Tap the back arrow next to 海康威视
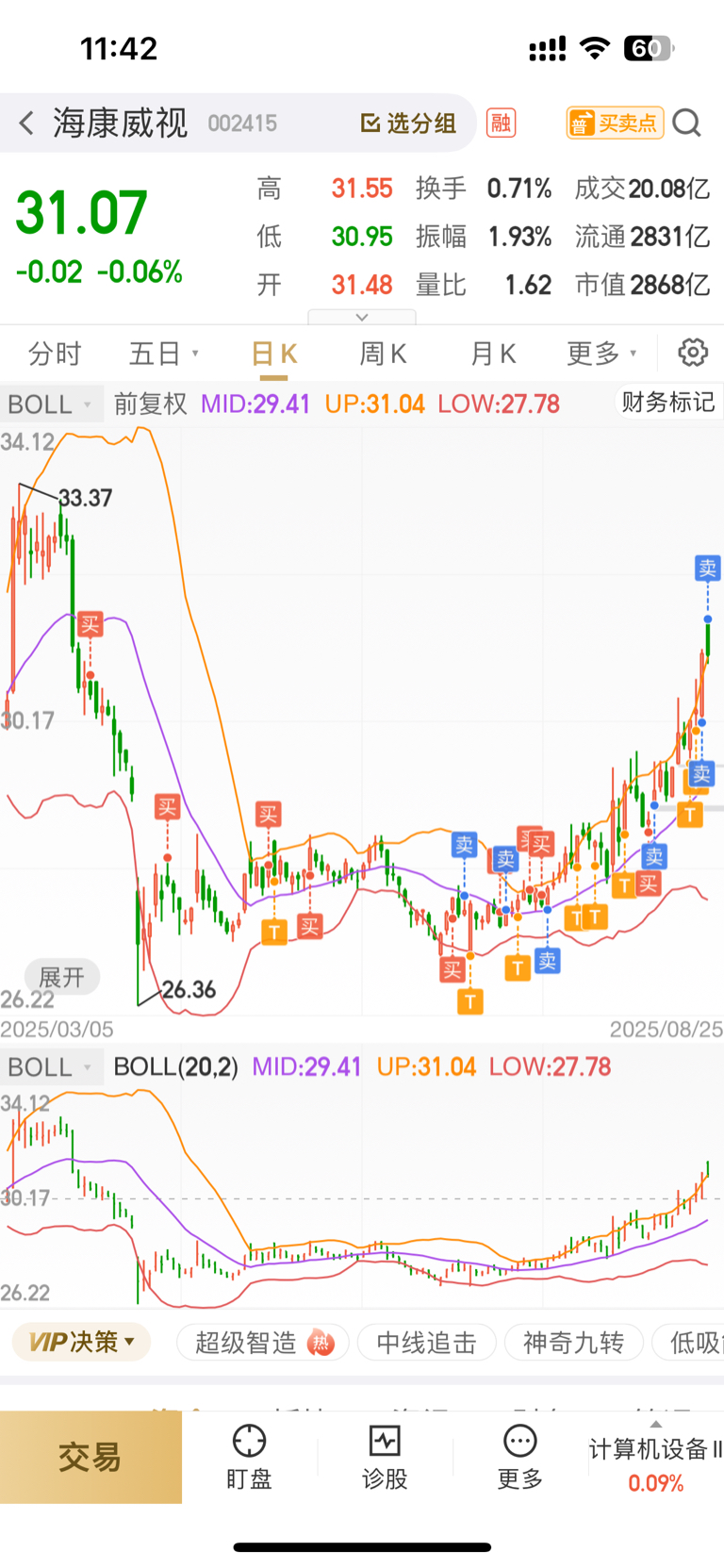The image size is (724, 1568). [x=26, y=123]
